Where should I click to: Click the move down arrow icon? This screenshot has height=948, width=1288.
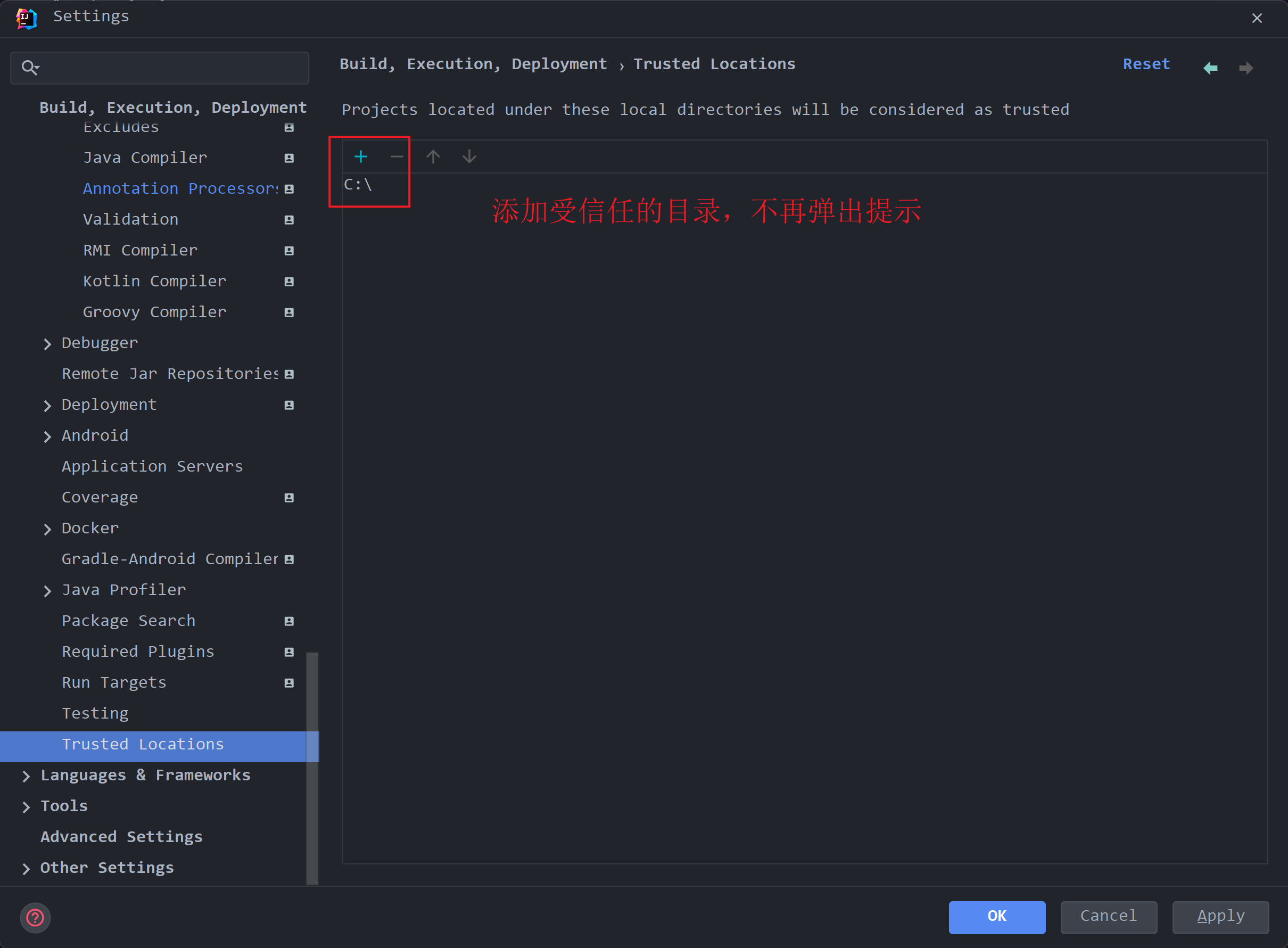(x=469, y=156)
